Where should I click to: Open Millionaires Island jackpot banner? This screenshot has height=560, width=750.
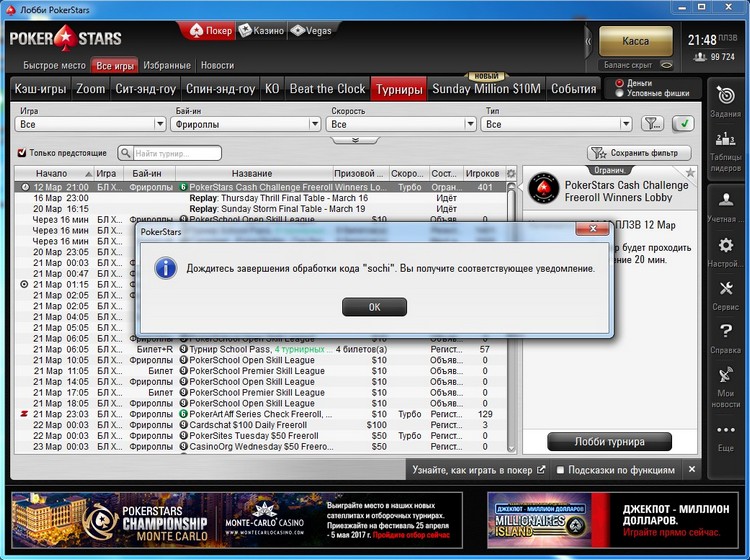[x=612, y=520]
